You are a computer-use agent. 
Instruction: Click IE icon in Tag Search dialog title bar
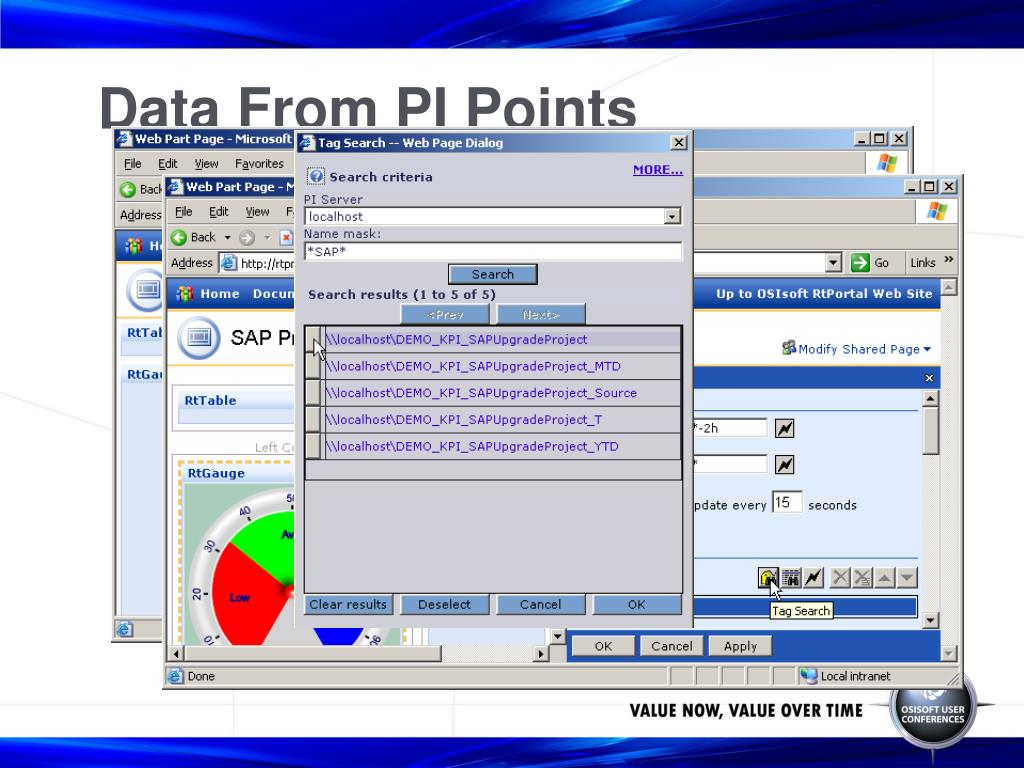(307, 142)
